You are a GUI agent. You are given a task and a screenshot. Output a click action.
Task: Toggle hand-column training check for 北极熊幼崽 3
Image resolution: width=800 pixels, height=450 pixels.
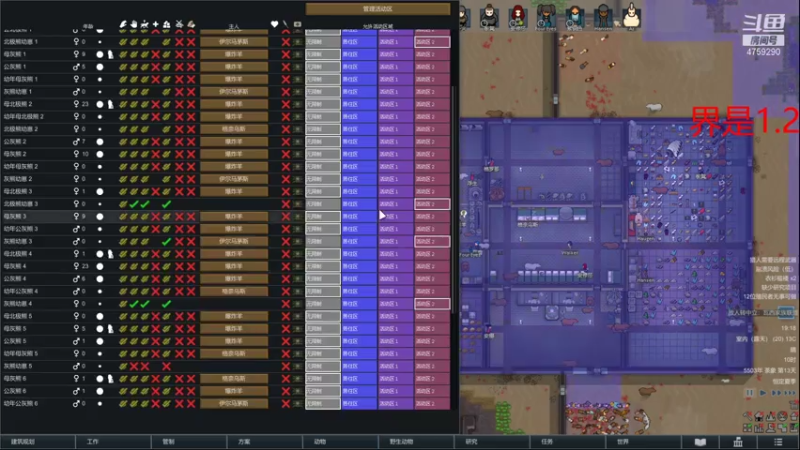coord(134,204)
